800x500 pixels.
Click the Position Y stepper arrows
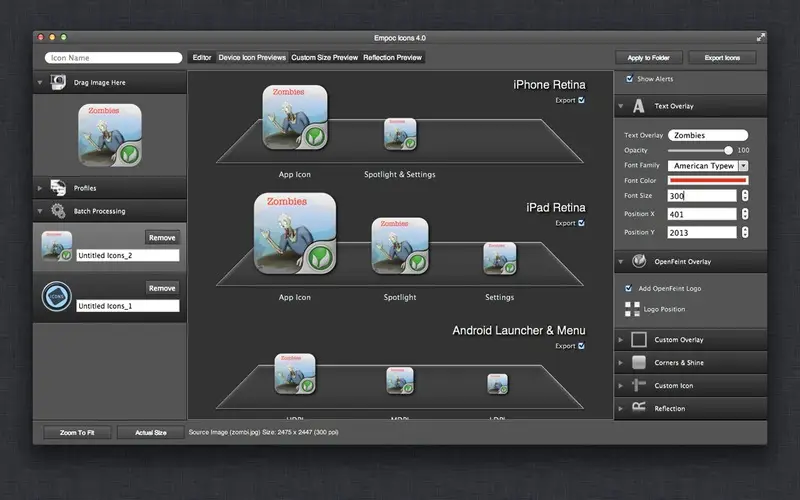pos(745,232)
